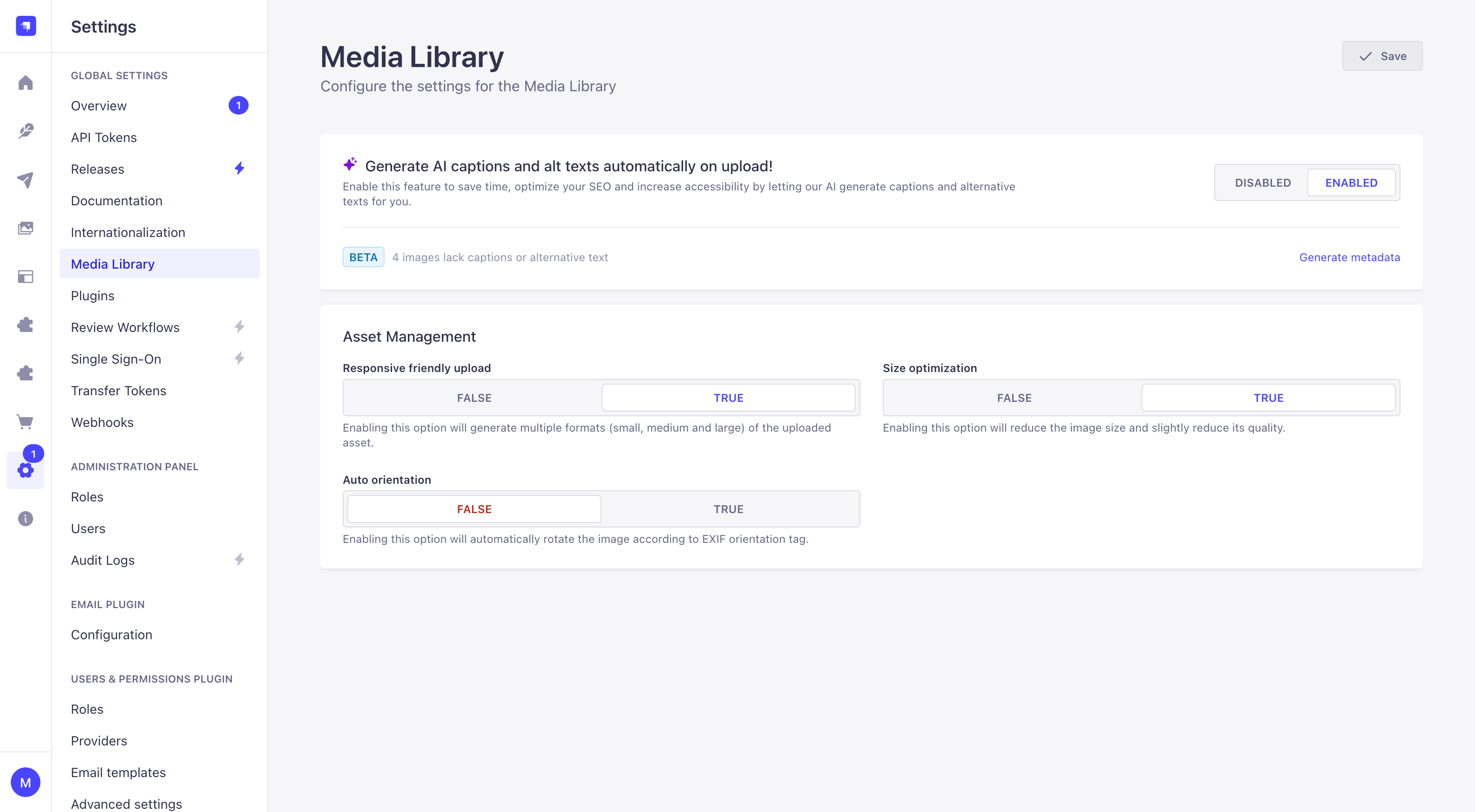Click the Settings gear with notification badge
Screen dimensions: 1475x812
26,470
